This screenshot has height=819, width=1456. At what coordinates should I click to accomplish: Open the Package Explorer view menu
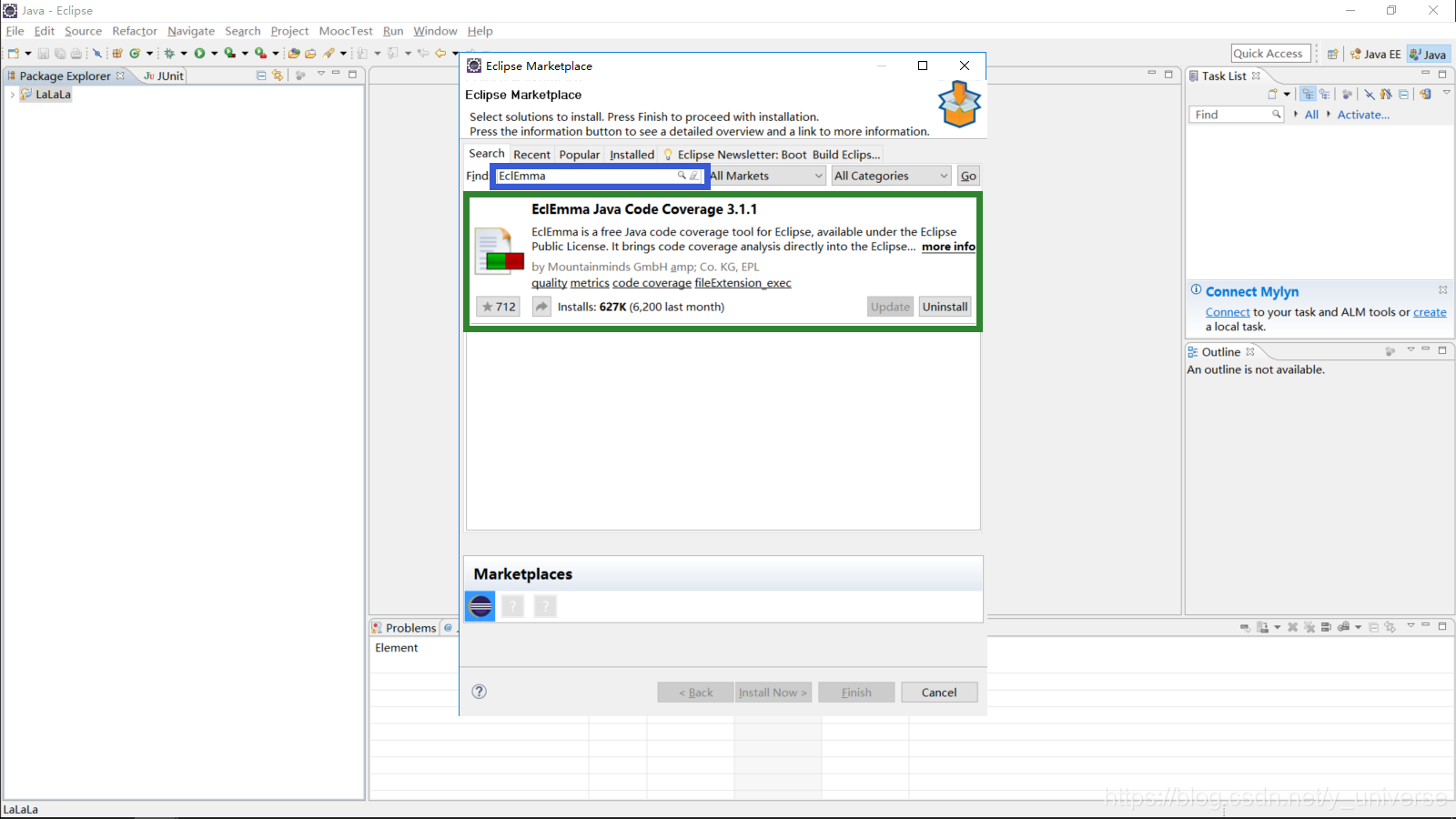click(320, 74)
